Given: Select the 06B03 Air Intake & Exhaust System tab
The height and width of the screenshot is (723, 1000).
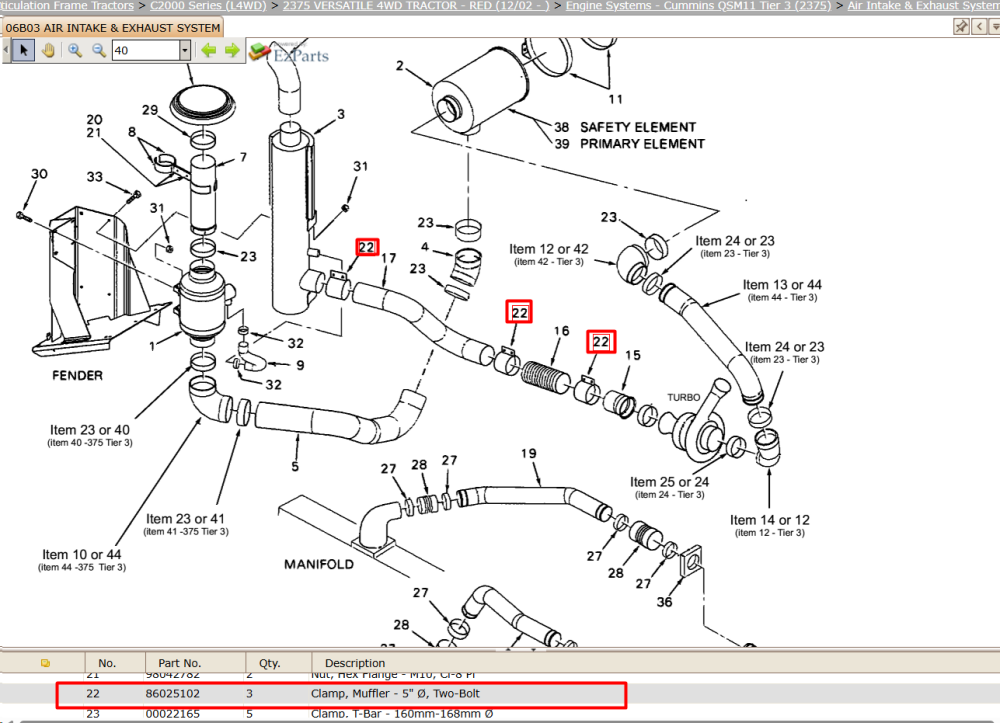Looking at the screenshot, I should 113,28.
